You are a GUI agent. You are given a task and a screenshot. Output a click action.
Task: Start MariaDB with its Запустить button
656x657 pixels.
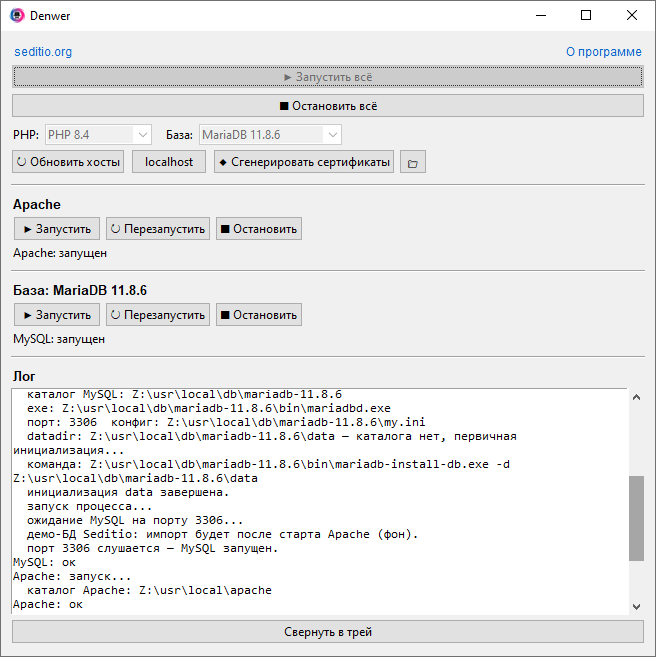click(57, 315)
